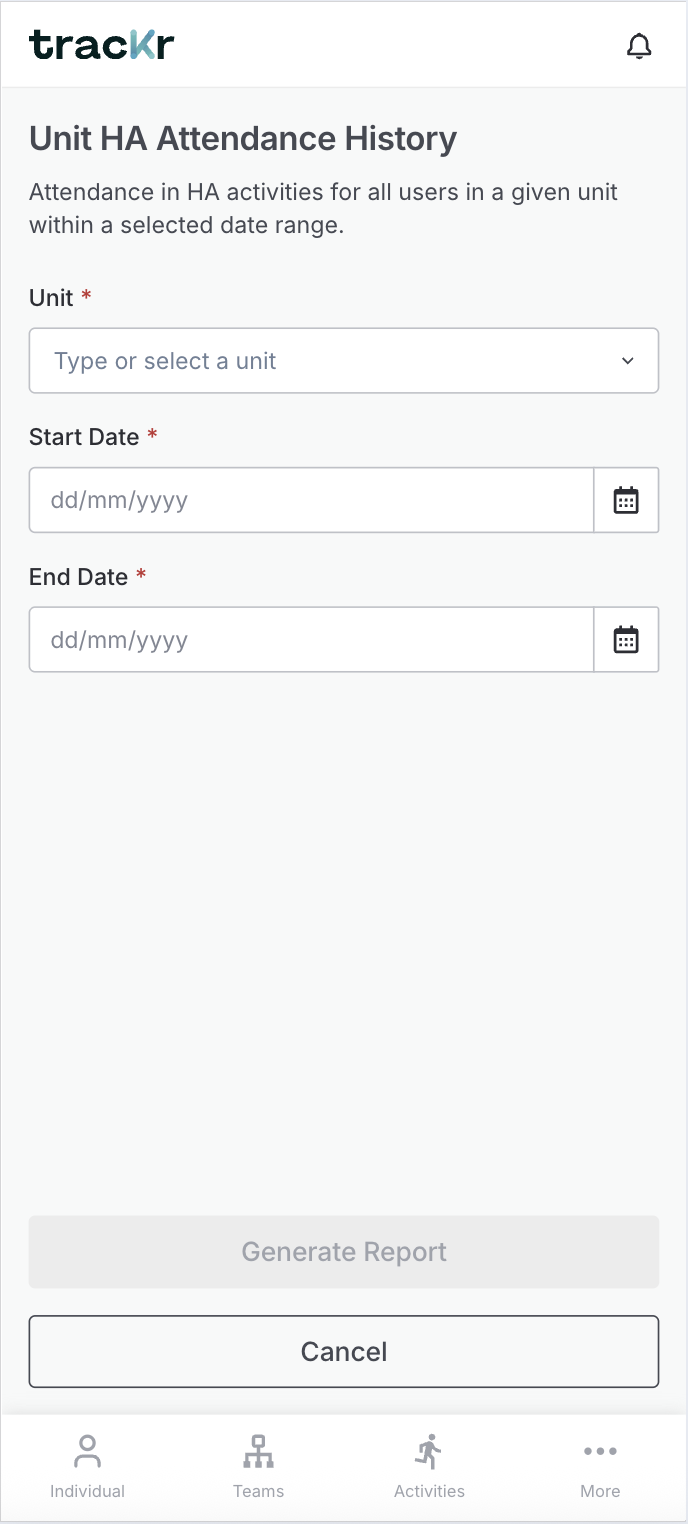Switch to the Individual tab label

click(87, 1491)
